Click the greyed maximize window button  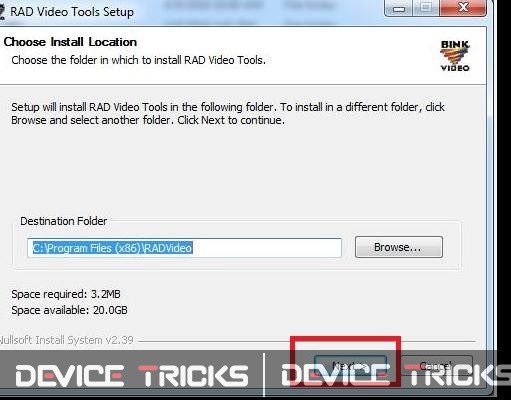point(426,8)
